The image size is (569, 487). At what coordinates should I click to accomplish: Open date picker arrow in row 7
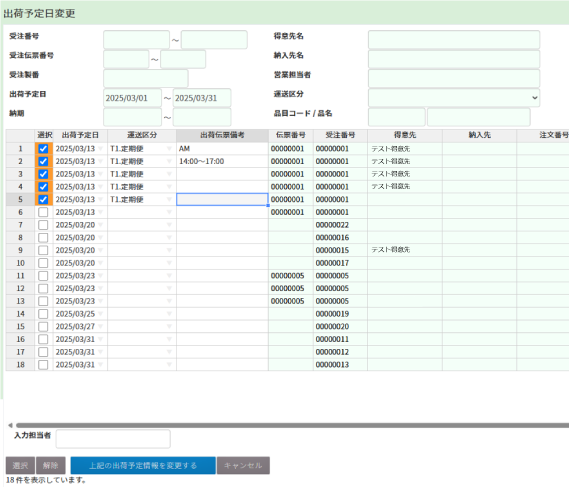pyautogui.click(x=101, y=225)
